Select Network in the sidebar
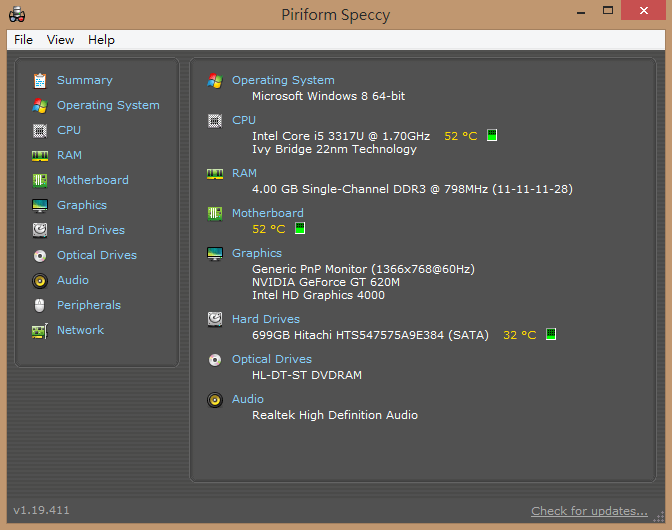Viewport: 672px width, 530px height. pyautogui.click(x=81, y=330)
